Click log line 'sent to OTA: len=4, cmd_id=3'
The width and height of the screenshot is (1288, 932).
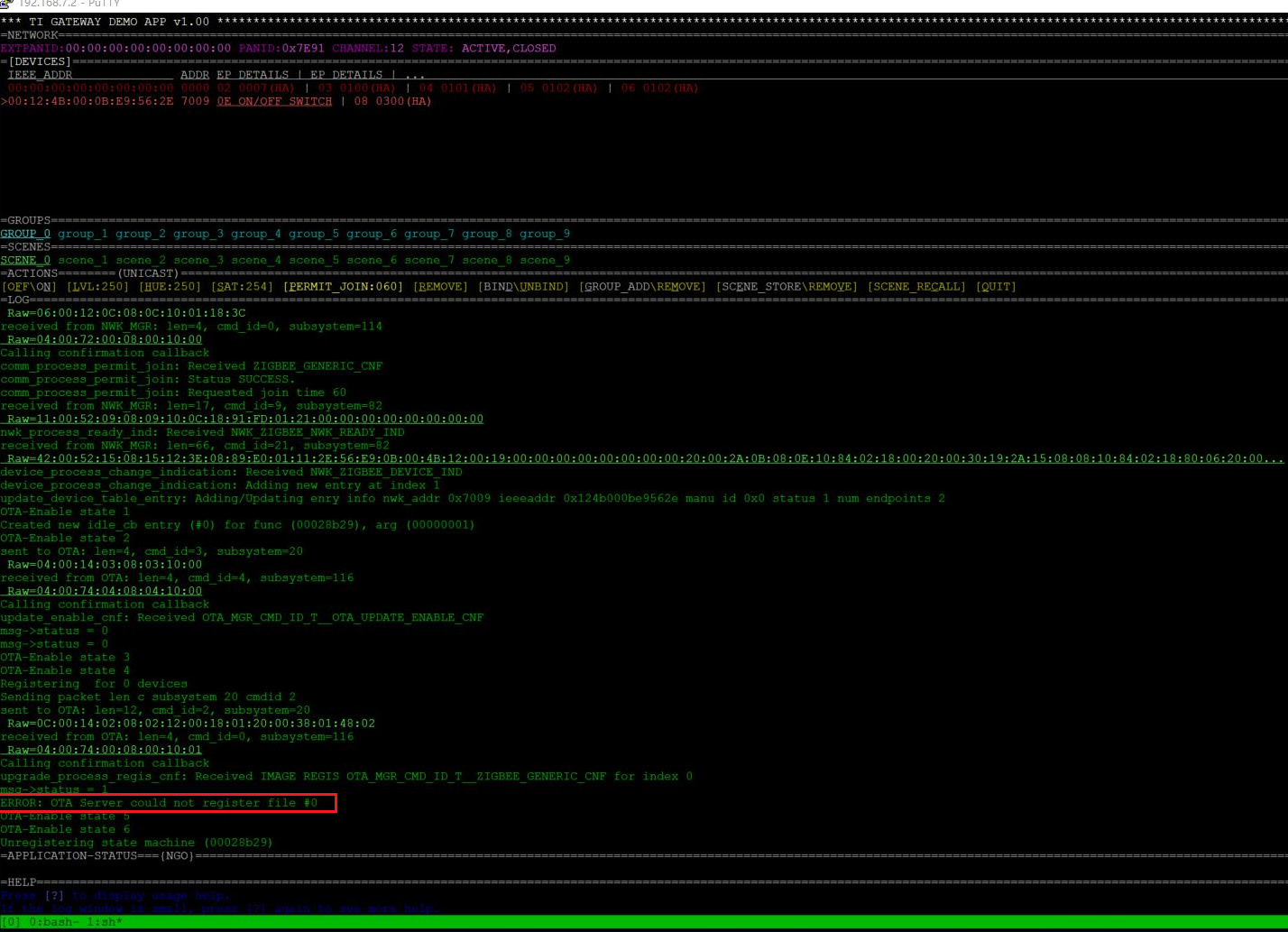(152, 551)
